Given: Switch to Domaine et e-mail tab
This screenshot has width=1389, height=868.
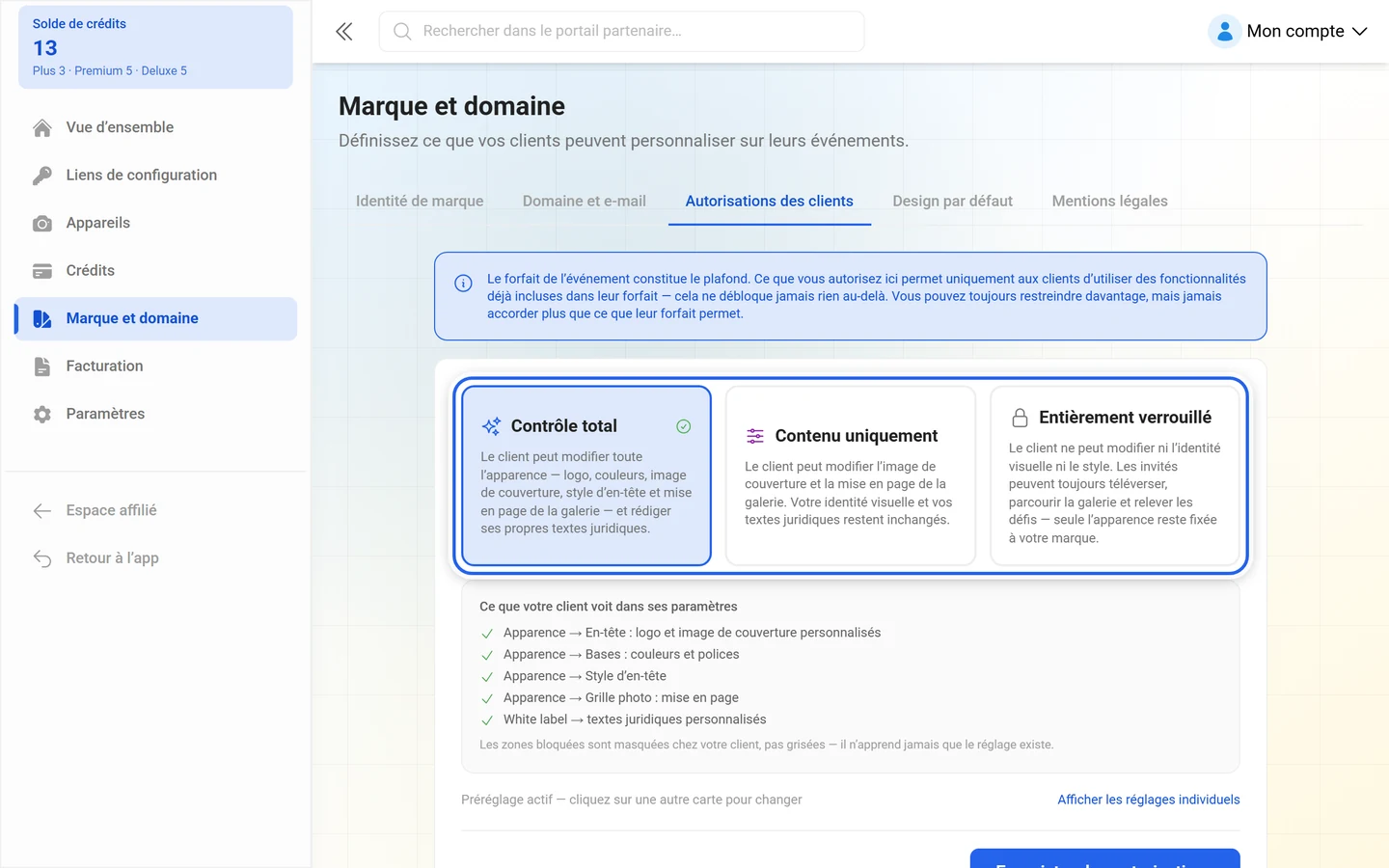Looking at the screenshot, I should pyautogui.click(x=585, y=201).
